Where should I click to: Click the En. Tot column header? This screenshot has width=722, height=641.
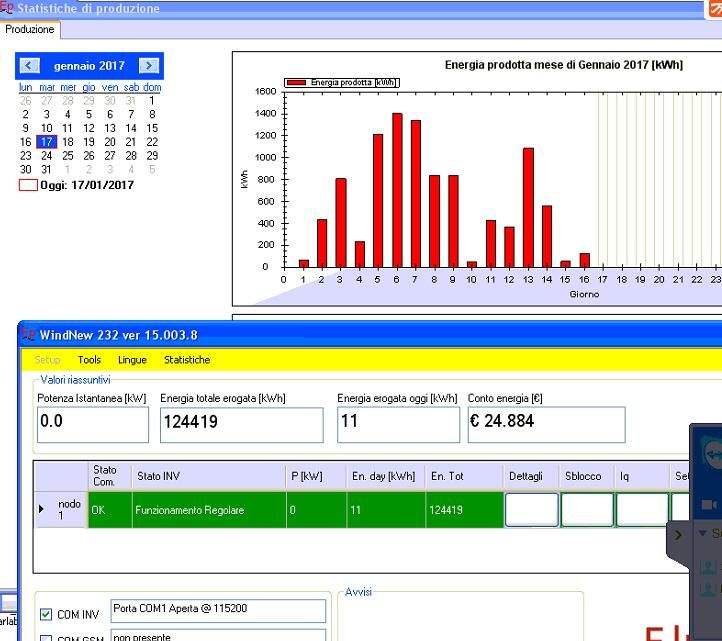point(464,476)
